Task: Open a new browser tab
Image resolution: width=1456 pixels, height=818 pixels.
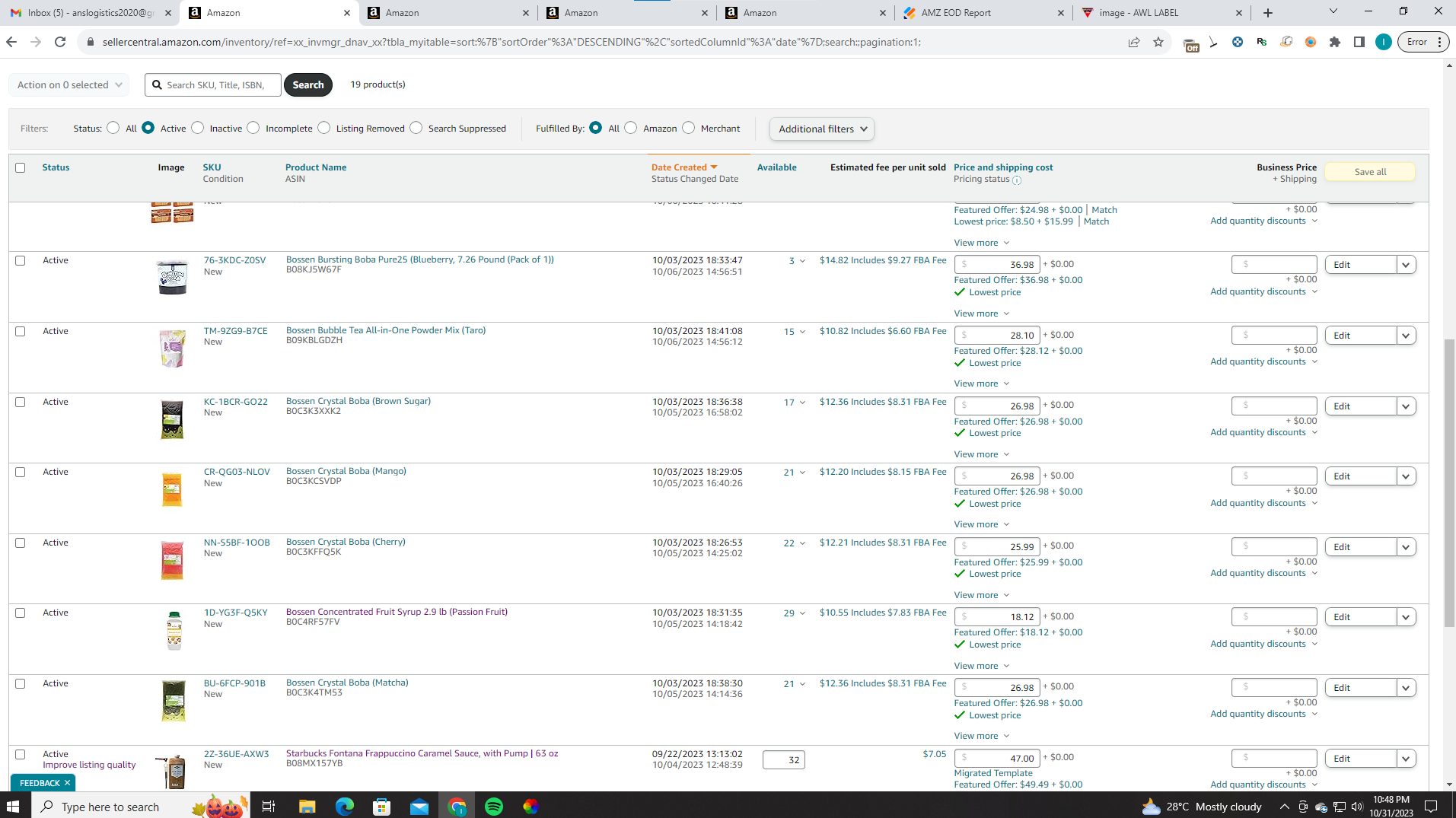Action: (1268, 13)
